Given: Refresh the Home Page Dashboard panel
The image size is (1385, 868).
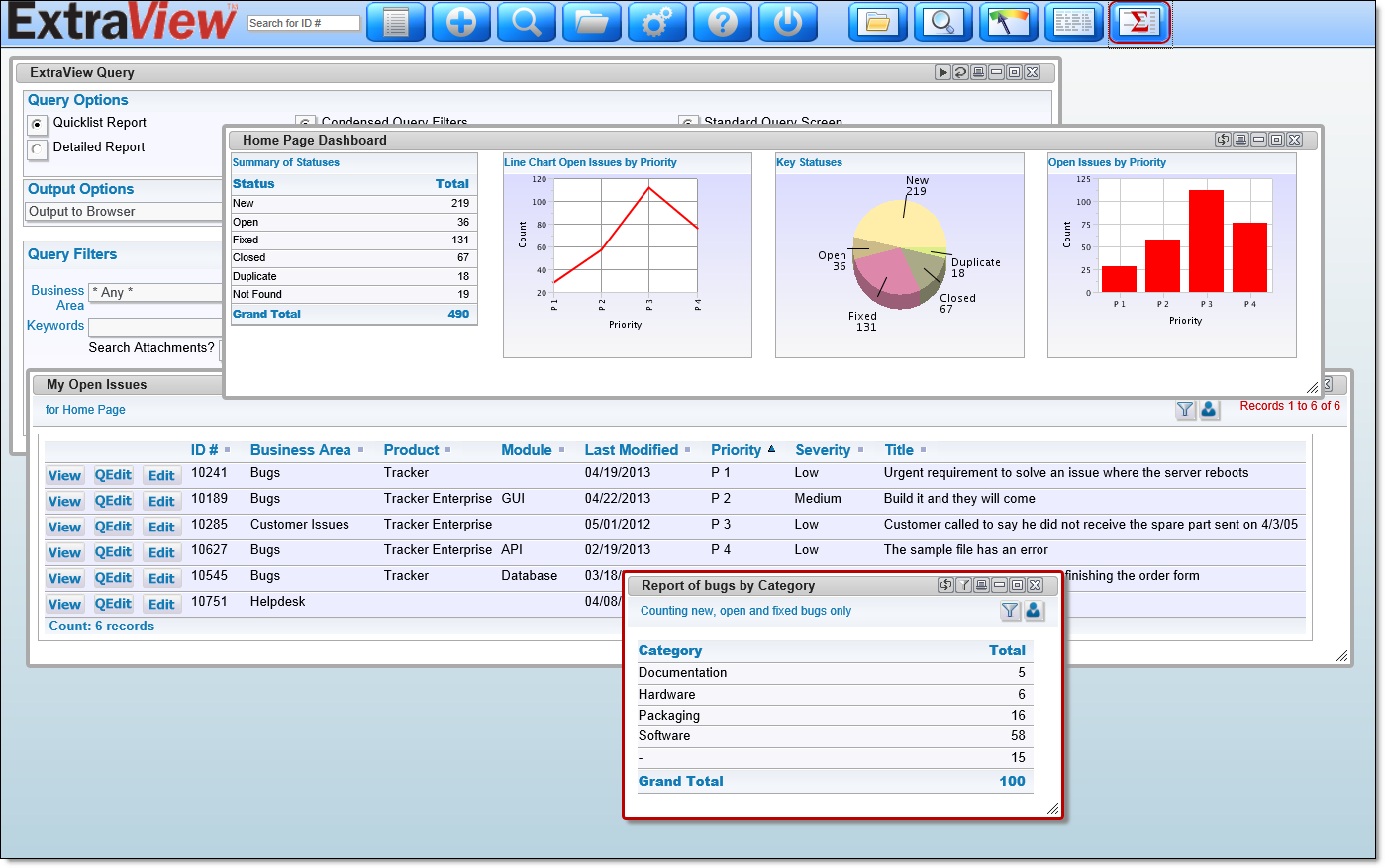Looking at the screenshot, I should [x=1223, y=140].
